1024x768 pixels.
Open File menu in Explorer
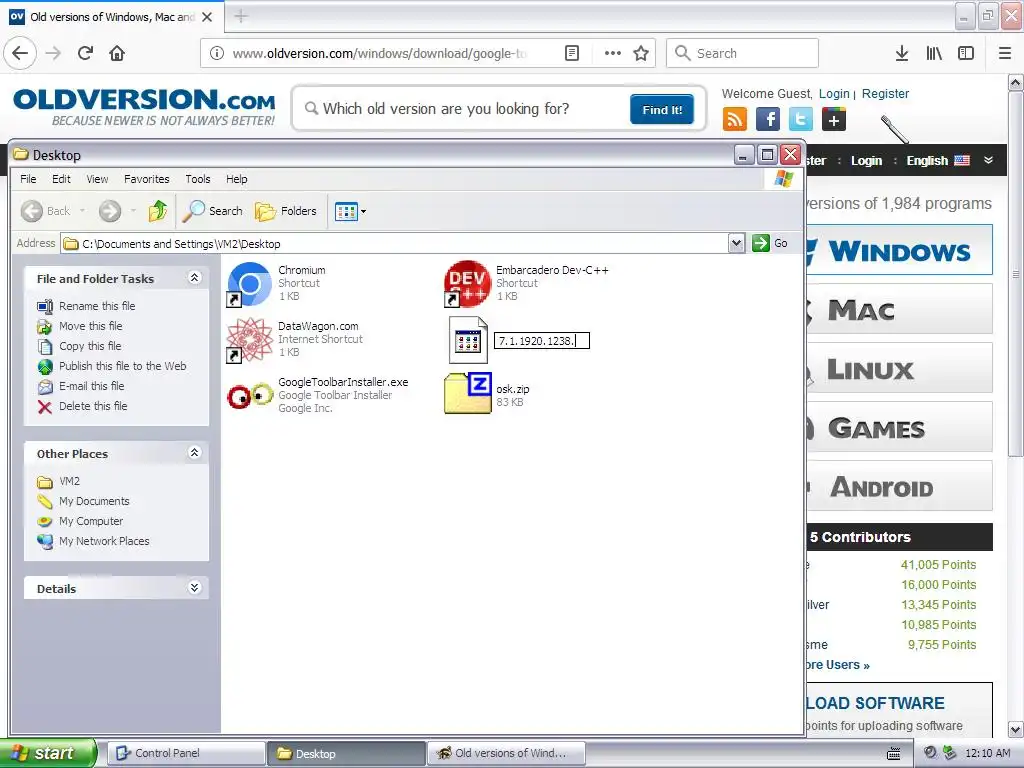pos(28,179)
